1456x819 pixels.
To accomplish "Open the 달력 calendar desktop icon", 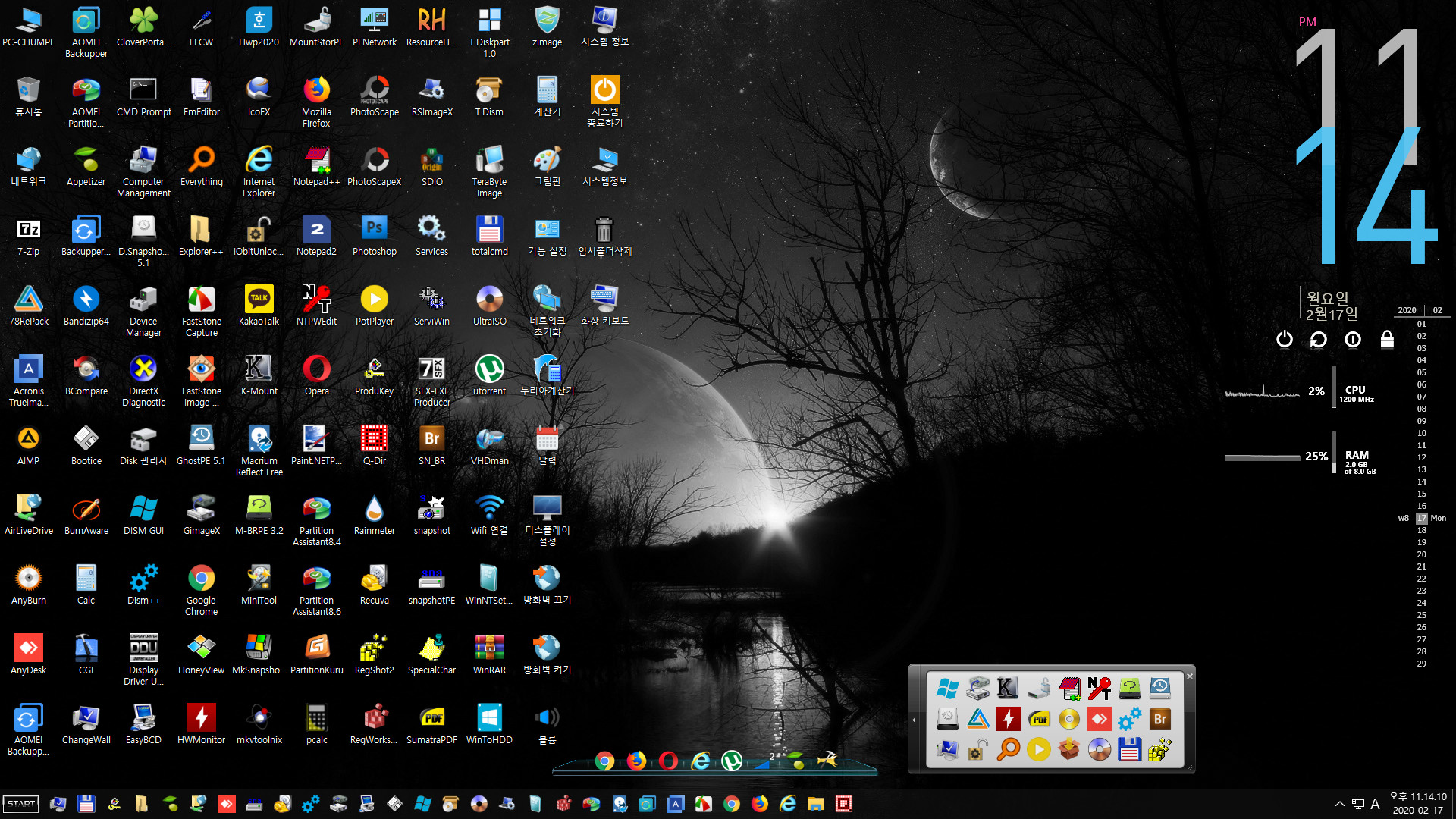I will pyautogui.click(x=547, y=445).
